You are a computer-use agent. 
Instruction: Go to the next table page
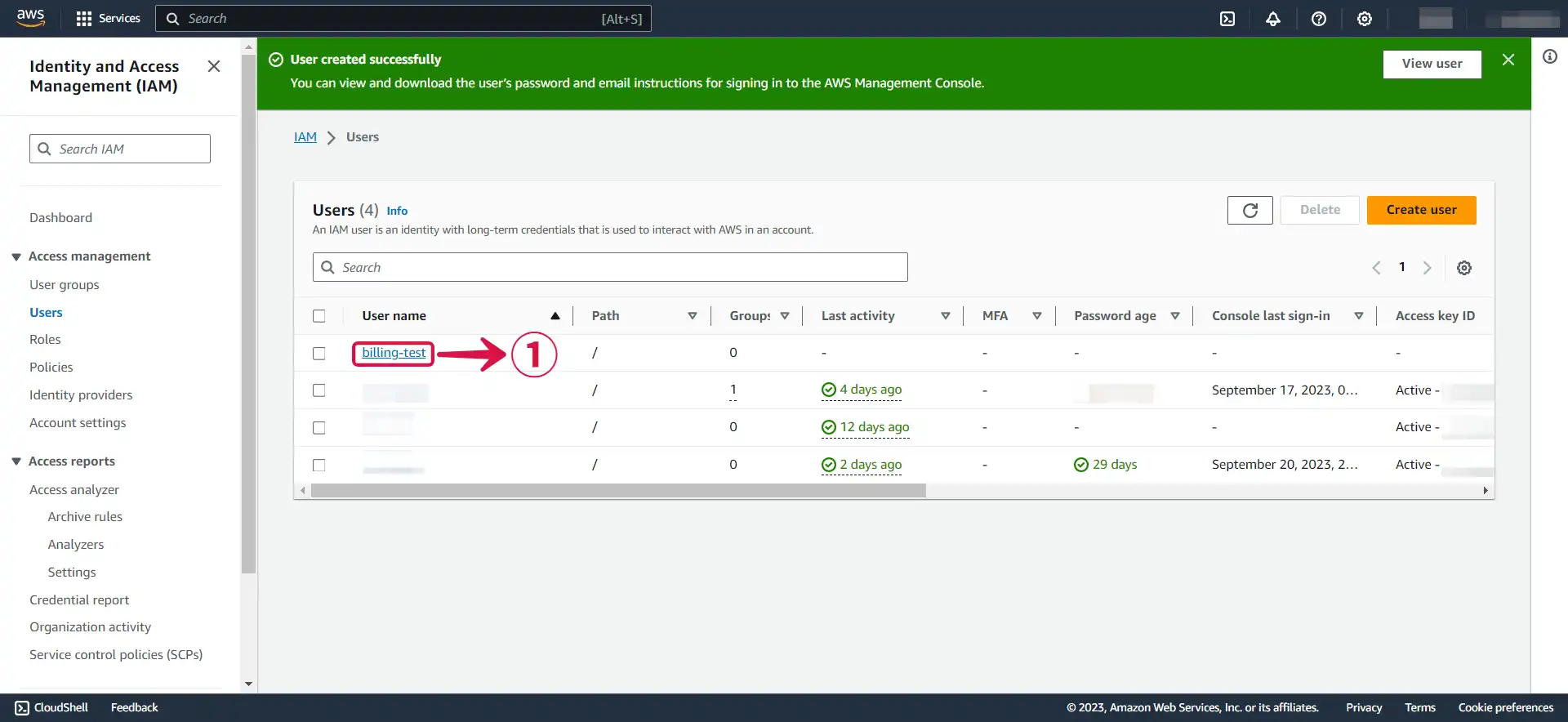click(1427, 268)
